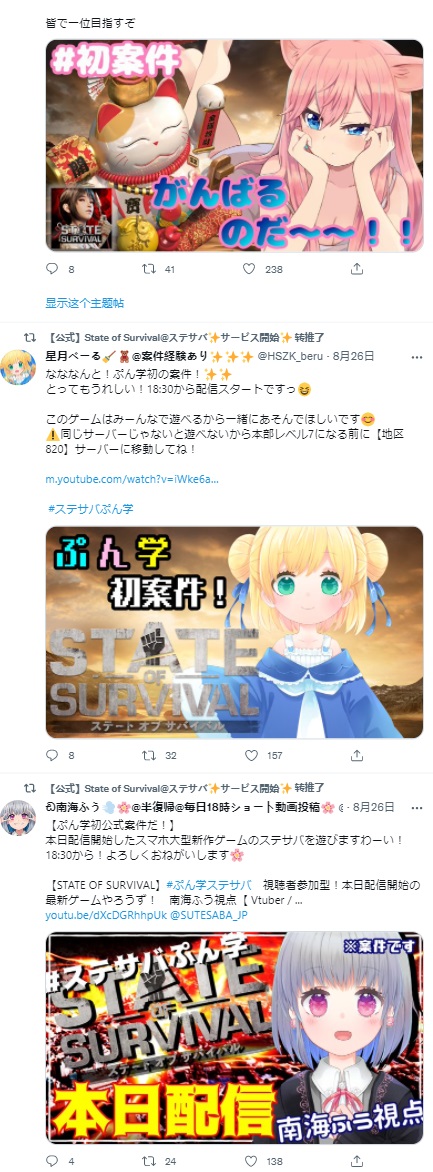
Task: Open the #ステサバぷん学 hashtag
Action: [90, 509]
